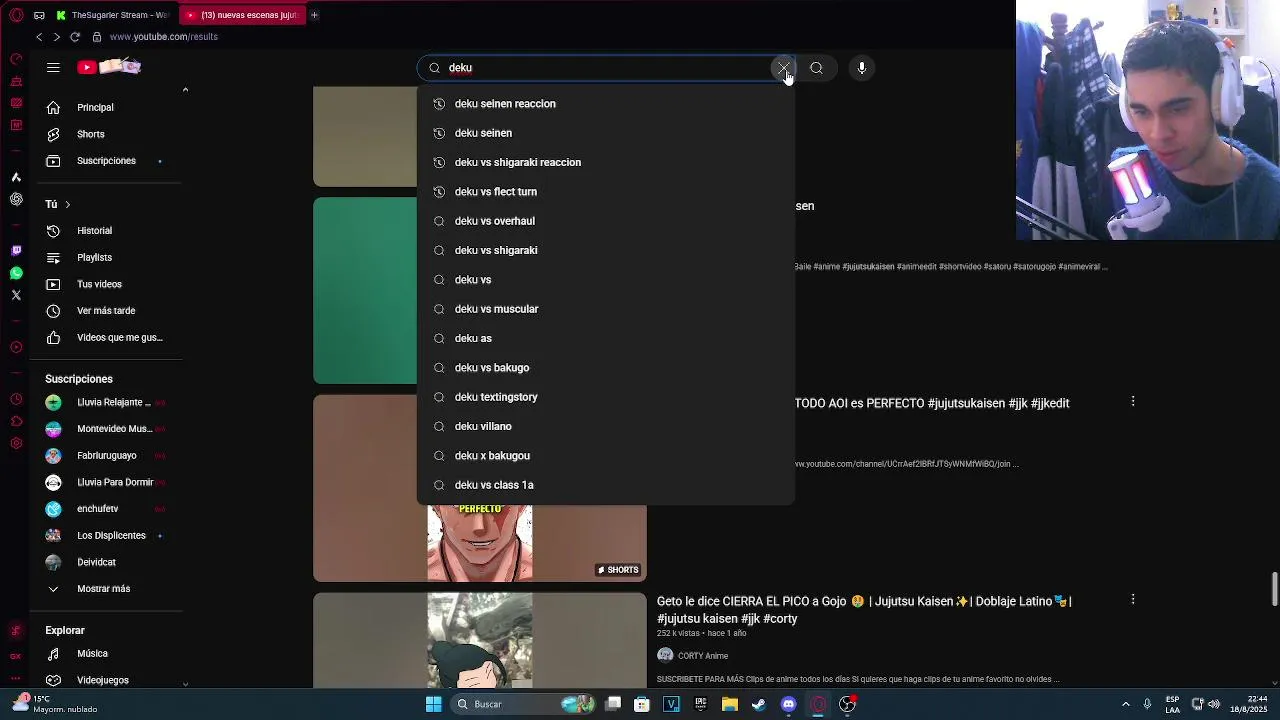Select suggestion deku vs muscular
Viewport: 1280px width, 720px height.
tap(606, 309)
